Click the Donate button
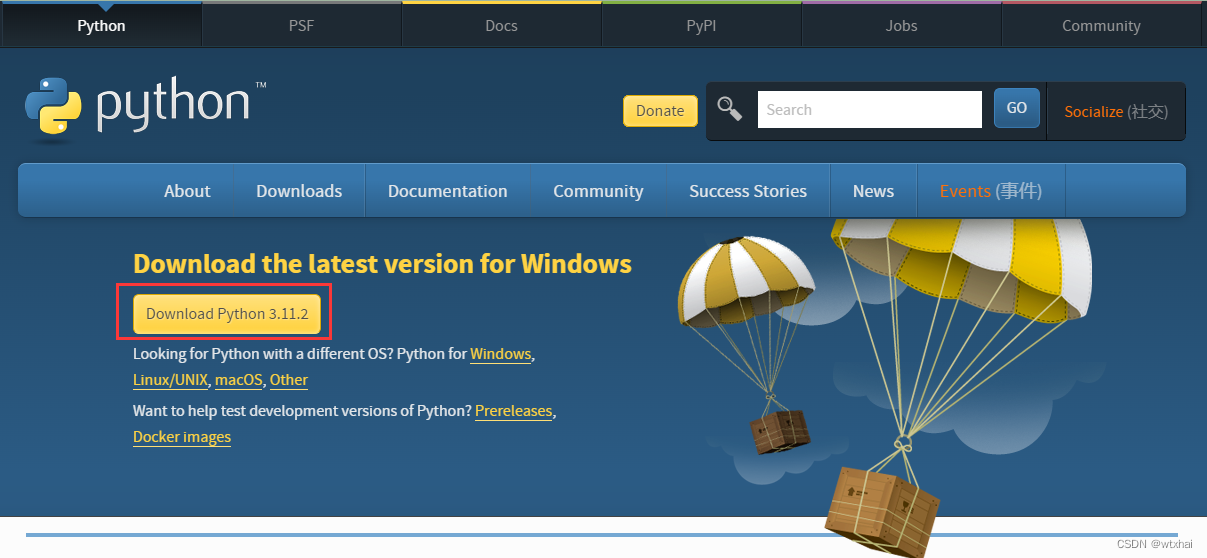This screenshot has height=558, width=1207. tap(660, 111)
